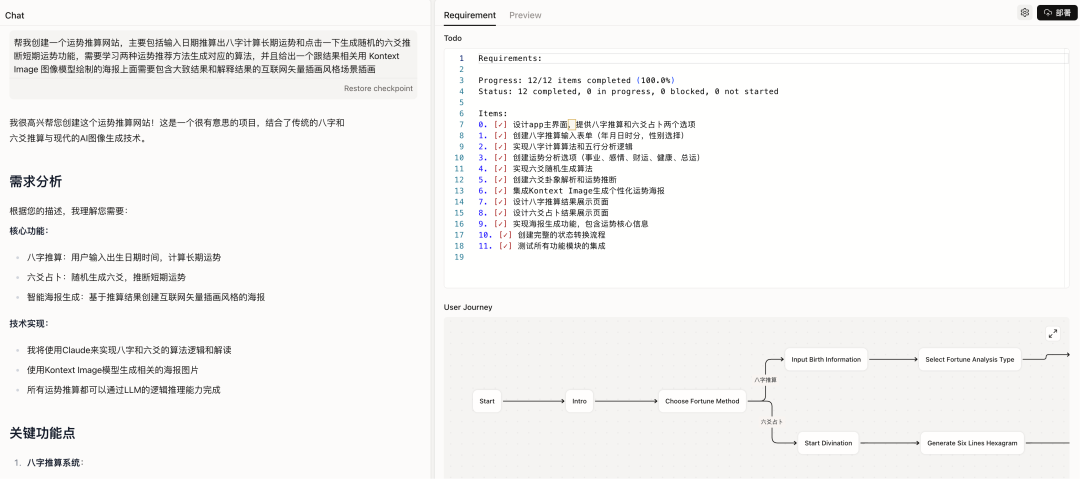Click Restore checkpoint link
Screen dimensions: 1080x479
(x=378, y=88)
